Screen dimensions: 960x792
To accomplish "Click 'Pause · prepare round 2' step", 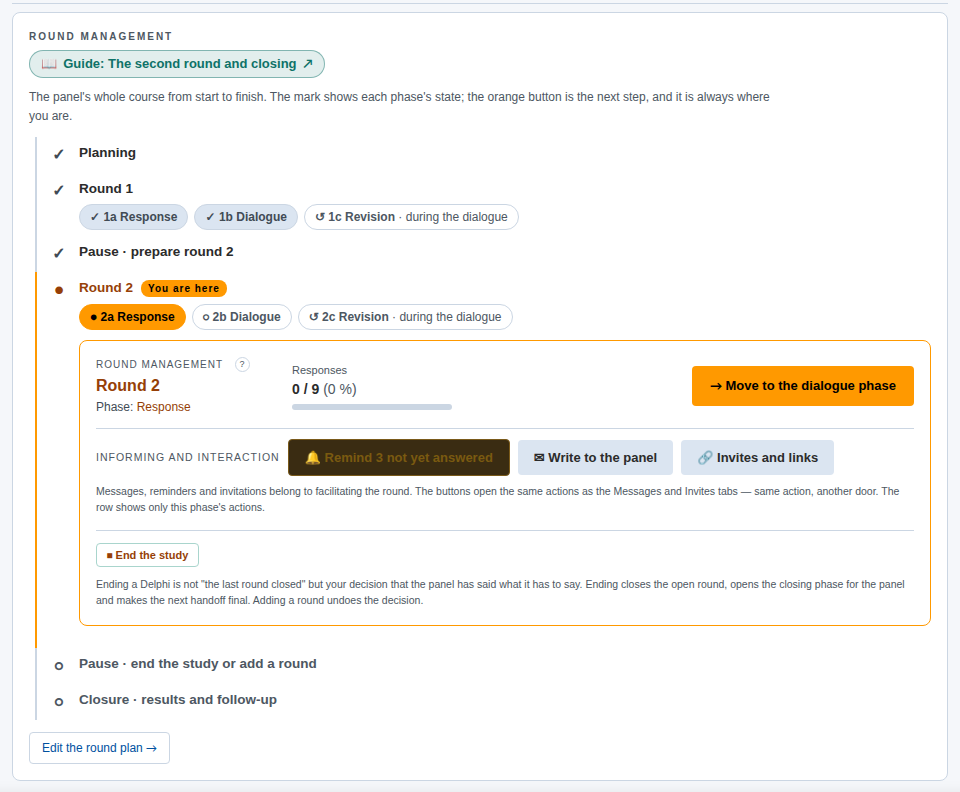I will coord(156,252).
